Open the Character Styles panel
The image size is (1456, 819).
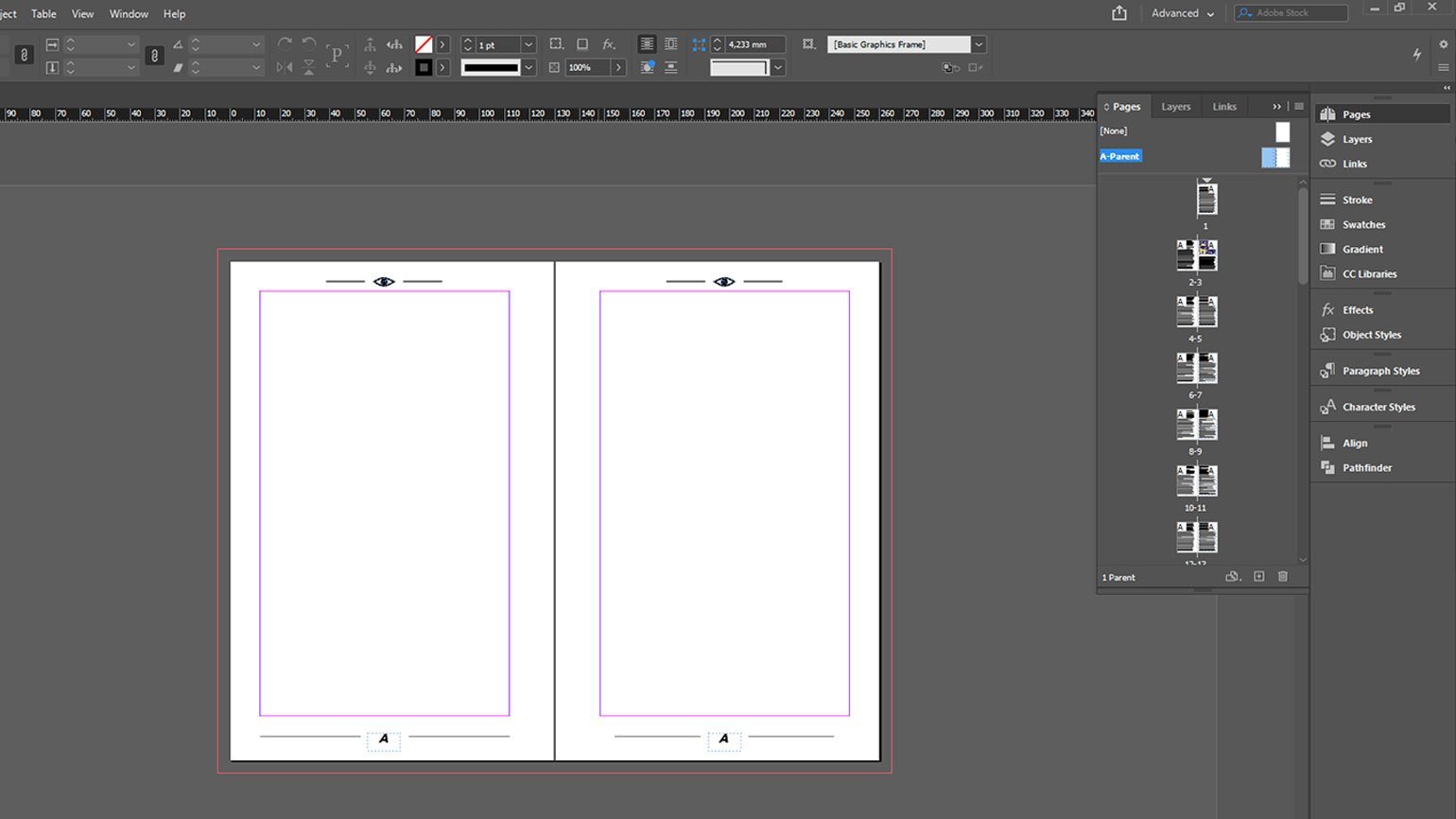(1378, 408)
